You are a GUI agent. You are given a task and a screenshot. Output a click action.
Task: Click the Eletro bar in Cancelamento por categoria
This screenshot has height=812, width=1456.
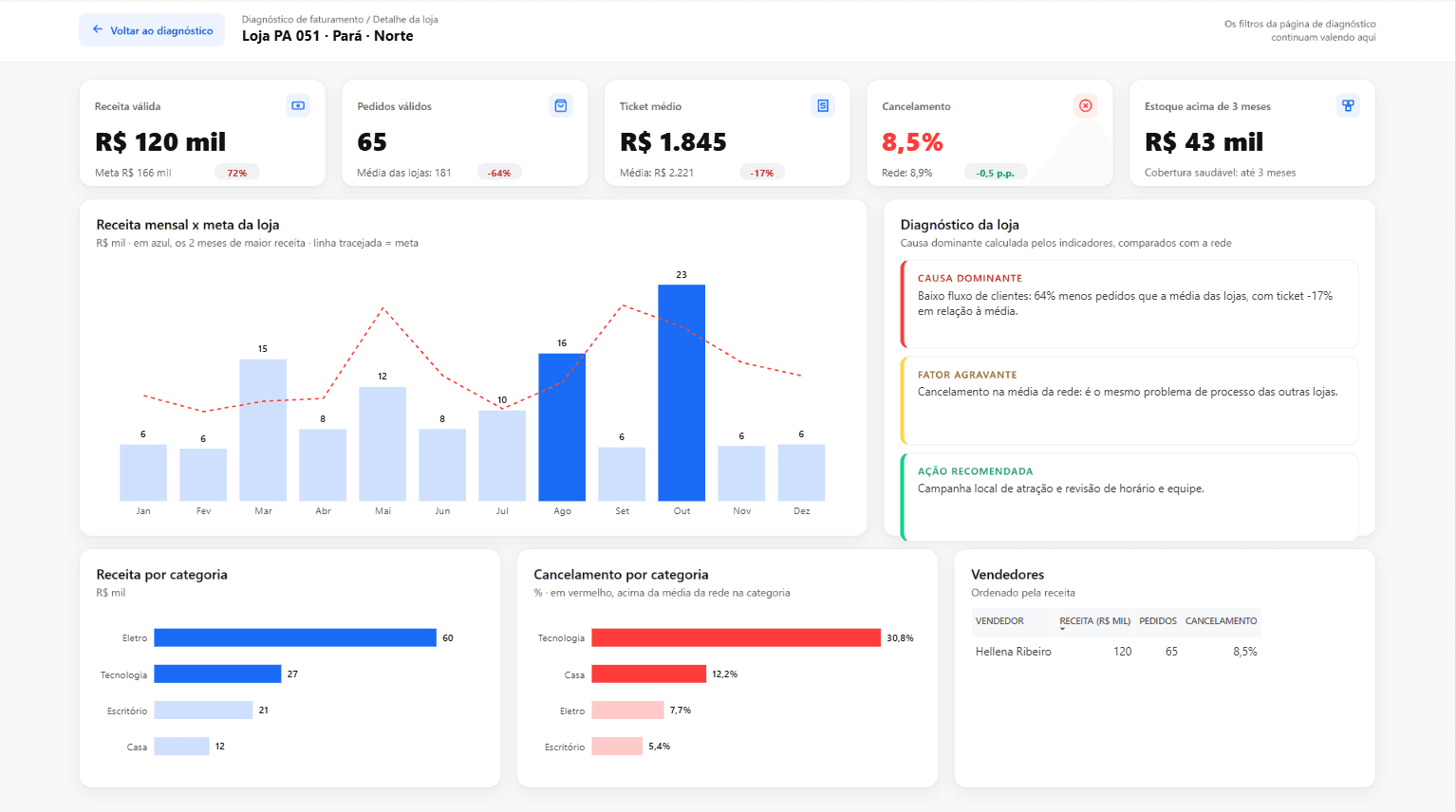tap(627, 710)
